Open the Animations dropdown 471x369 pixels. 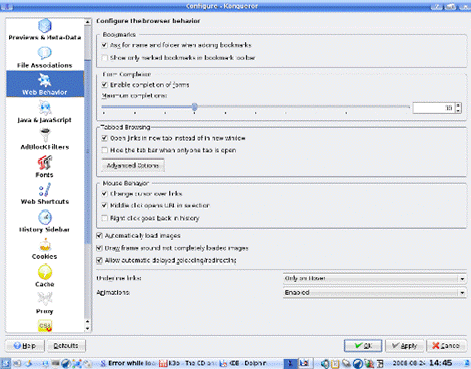(x=374, y=293)
